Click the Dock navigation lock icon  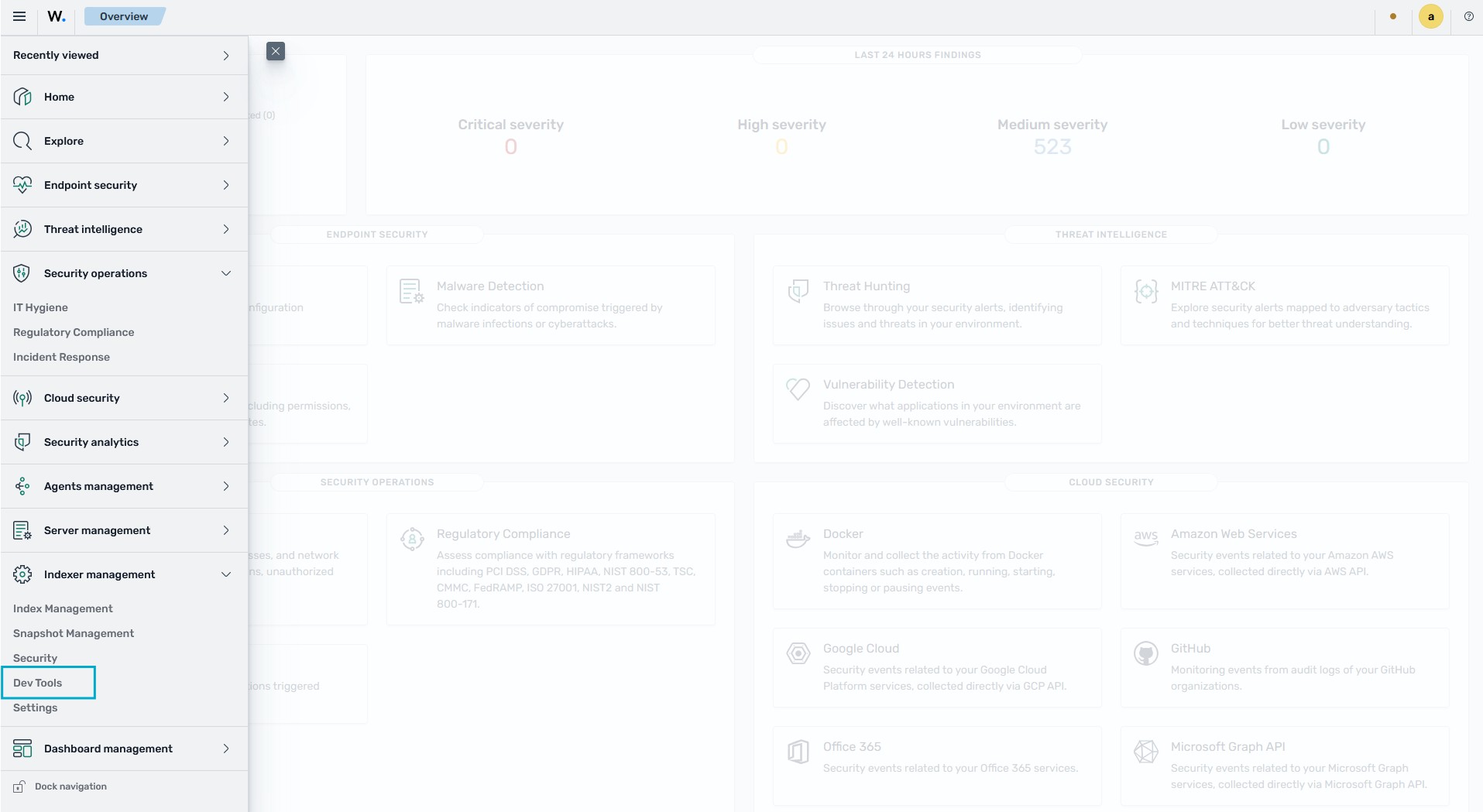click(19, 786)
